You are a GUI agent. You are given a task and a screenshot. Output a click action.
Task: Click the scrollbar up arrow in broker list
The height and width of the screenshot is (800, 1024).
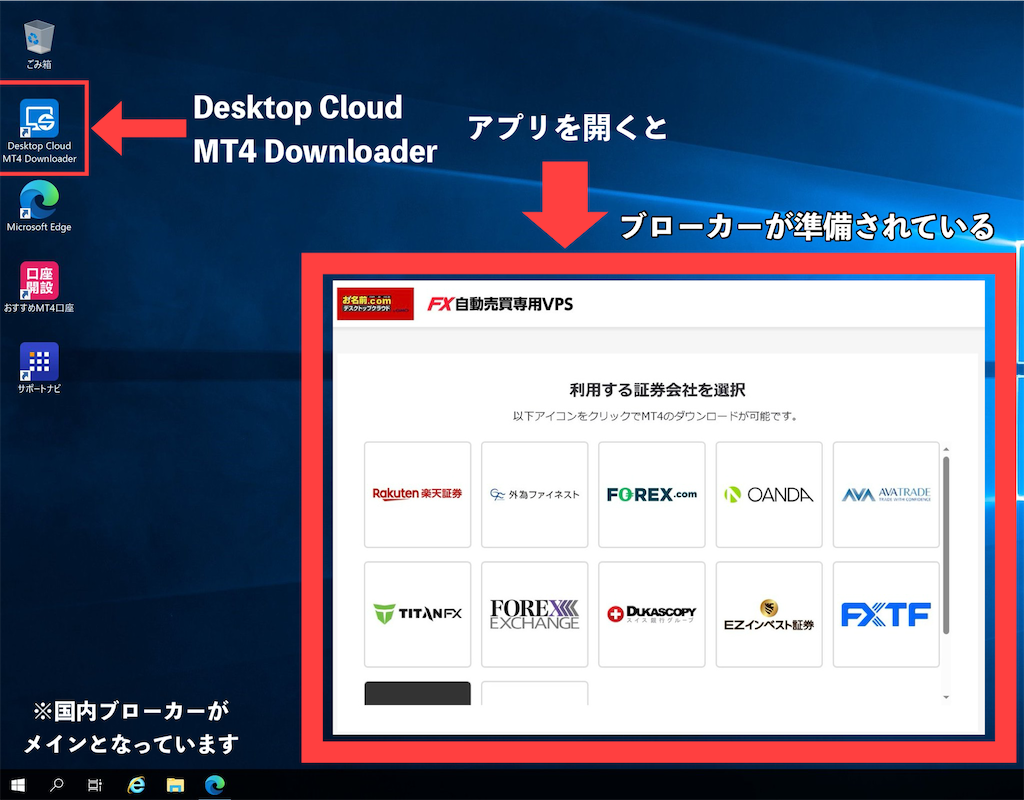coord(946,450)
